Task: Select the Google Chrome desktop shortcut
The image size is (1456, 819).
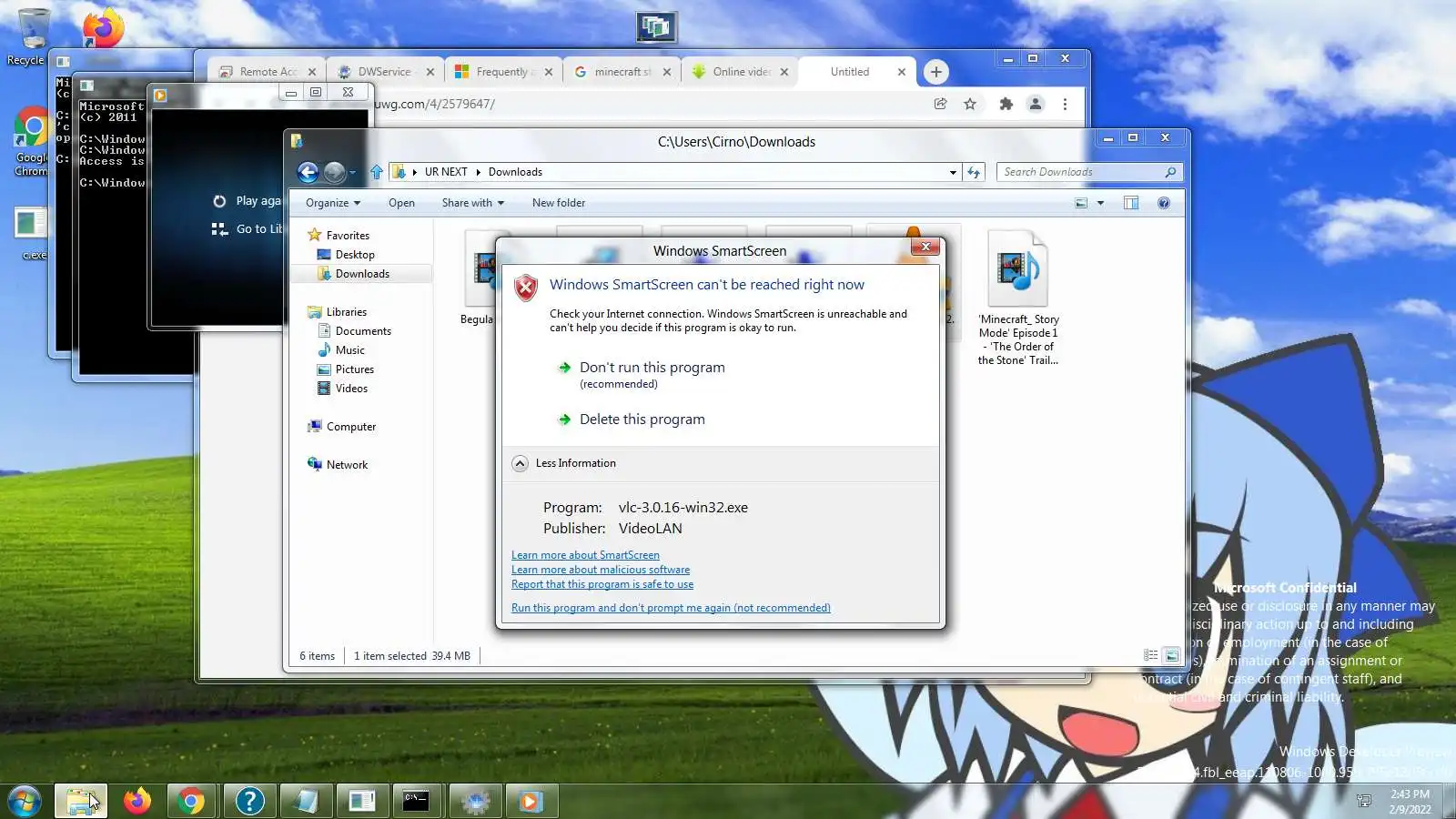Action: pos(29,141)
